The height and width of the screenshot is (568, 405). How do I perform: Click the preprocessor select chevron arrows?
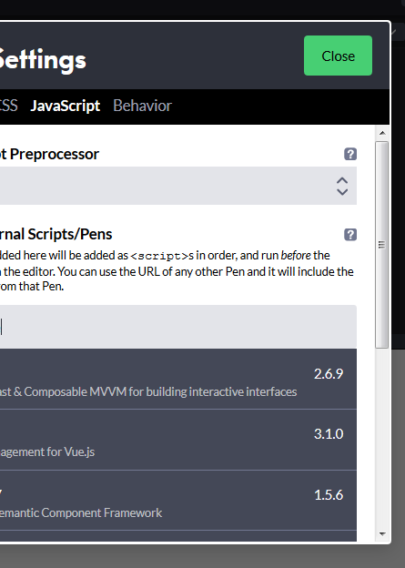pos(342,186)
